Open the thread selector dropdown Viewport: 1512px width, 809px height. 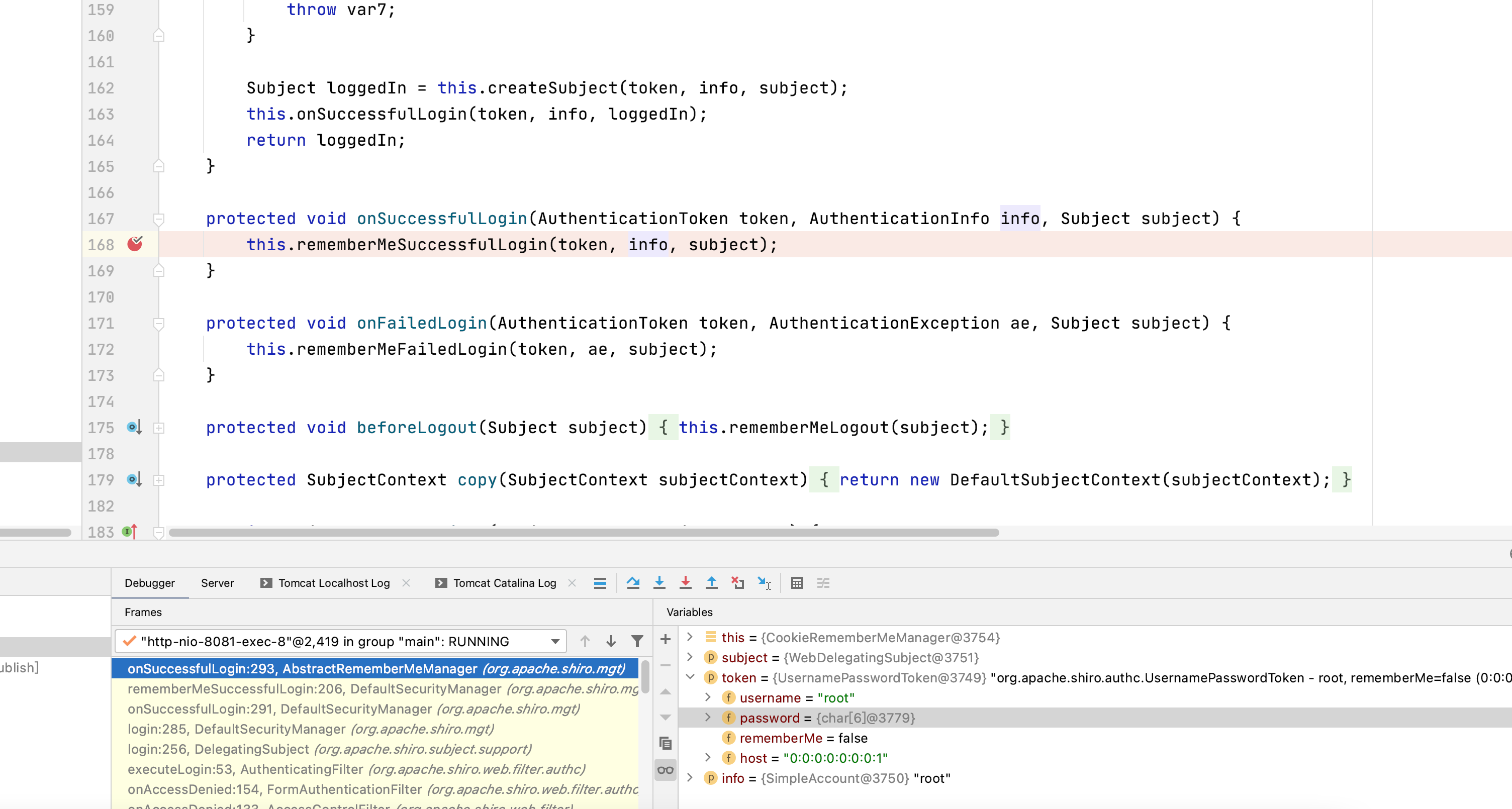tap(554, 641)
